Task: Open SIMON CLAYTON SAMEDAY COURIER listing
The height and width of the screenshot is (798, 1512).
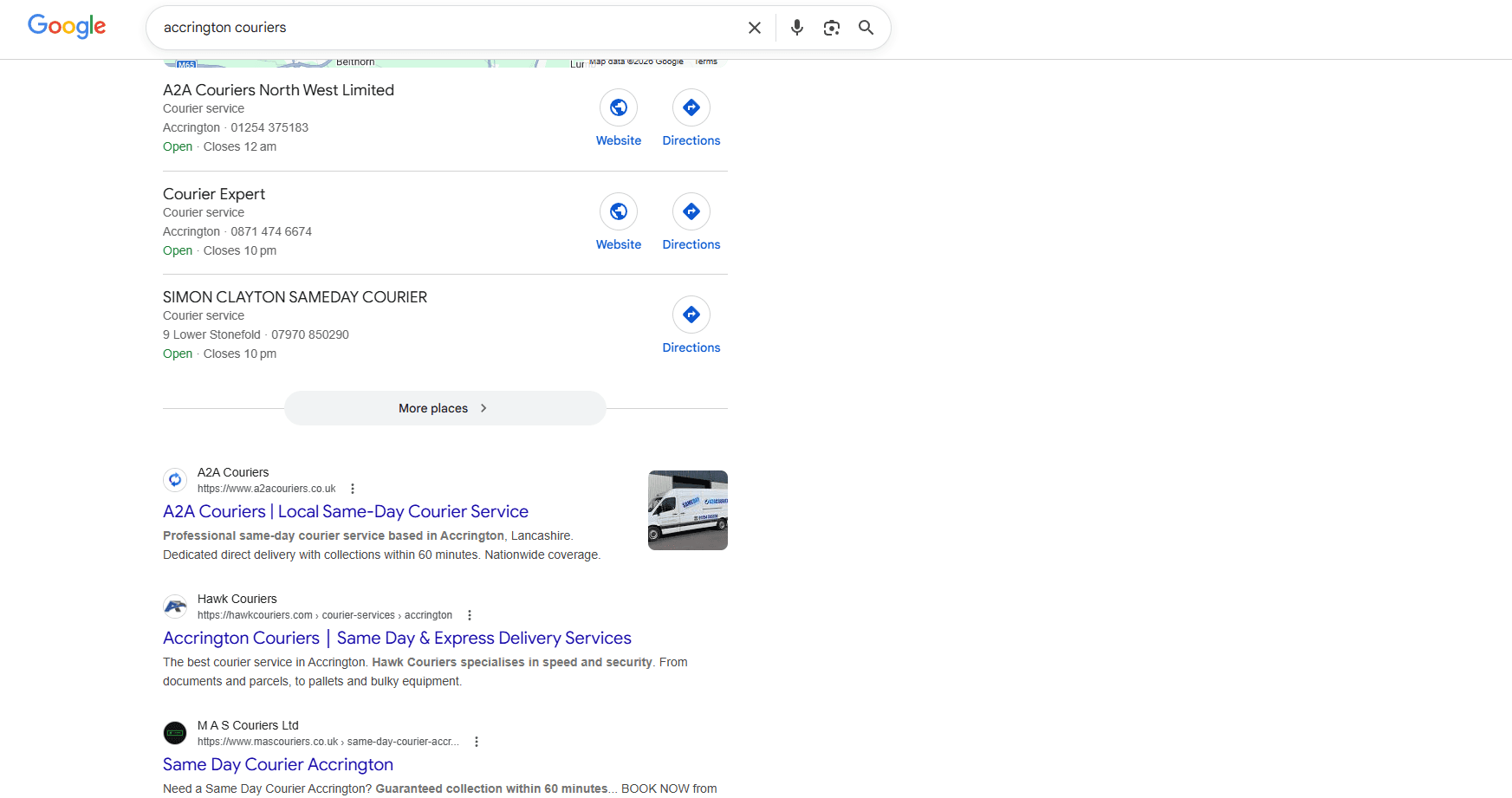Action: click(295, 297)
